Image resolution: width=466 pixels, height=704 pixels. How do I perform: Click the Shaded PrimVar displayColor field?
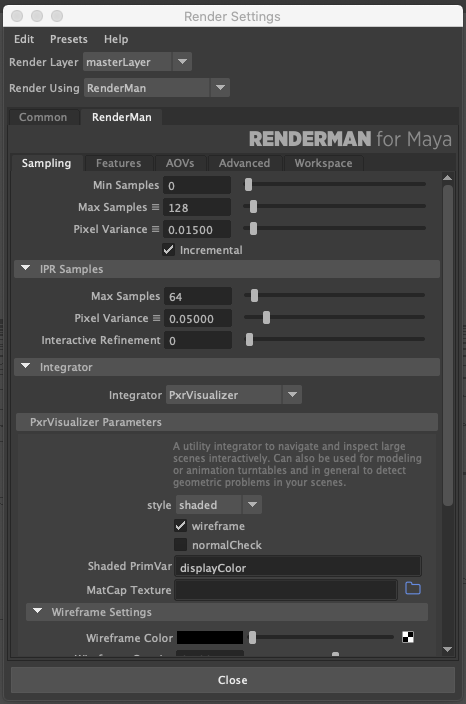coord(298,567)
